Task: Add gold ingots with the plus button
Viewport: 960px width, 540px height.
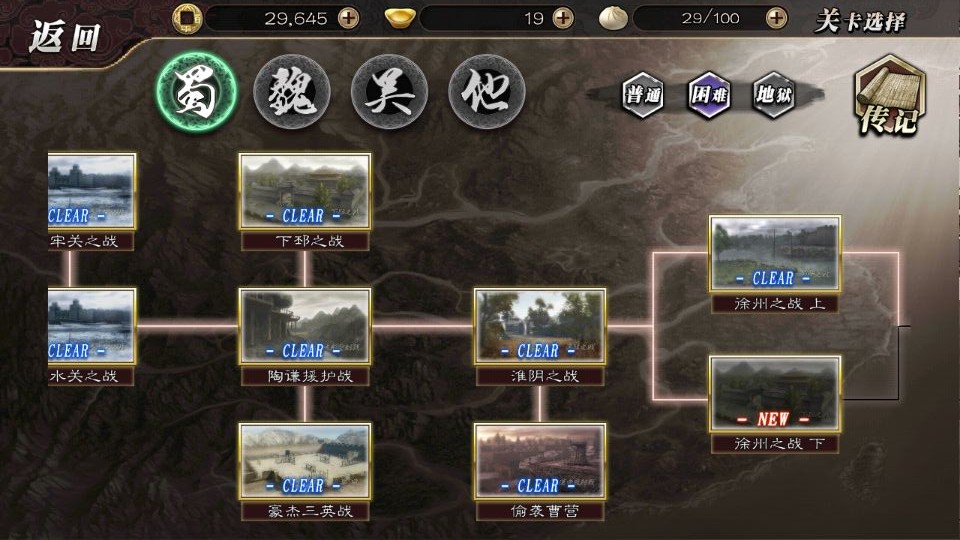Action: [x=563, y=18]
